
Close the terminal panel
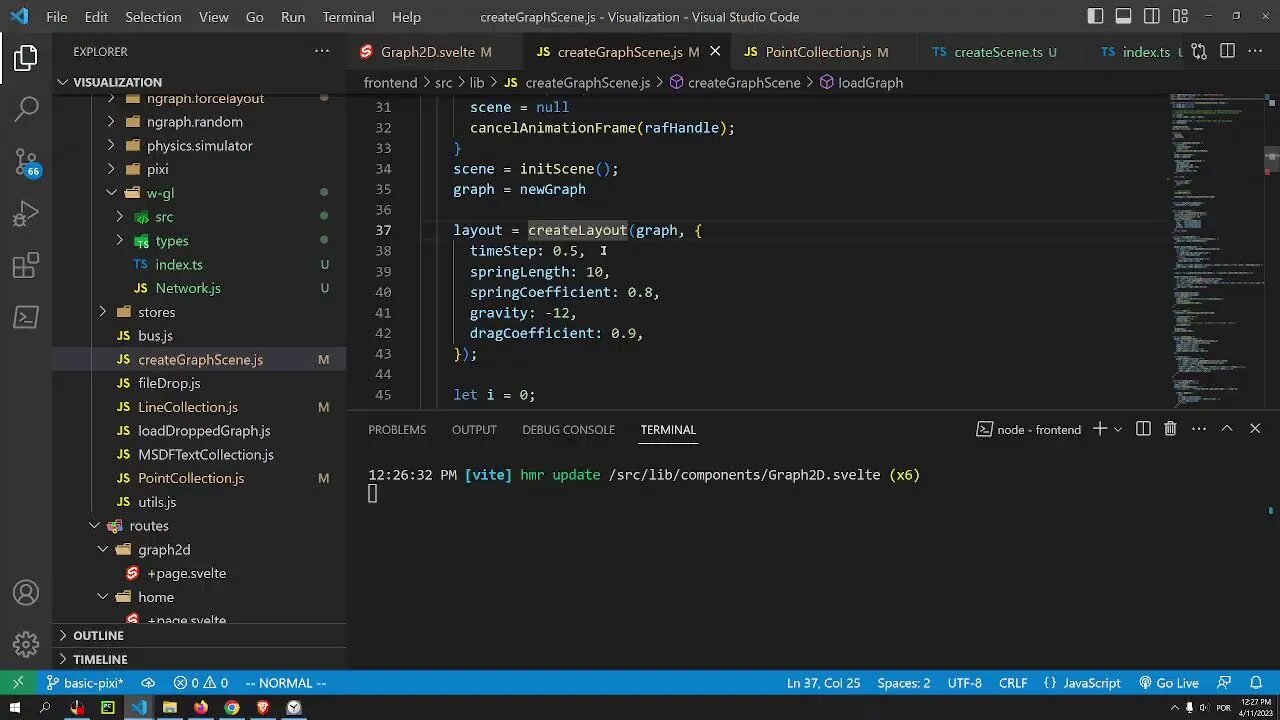click(1255, 429)
